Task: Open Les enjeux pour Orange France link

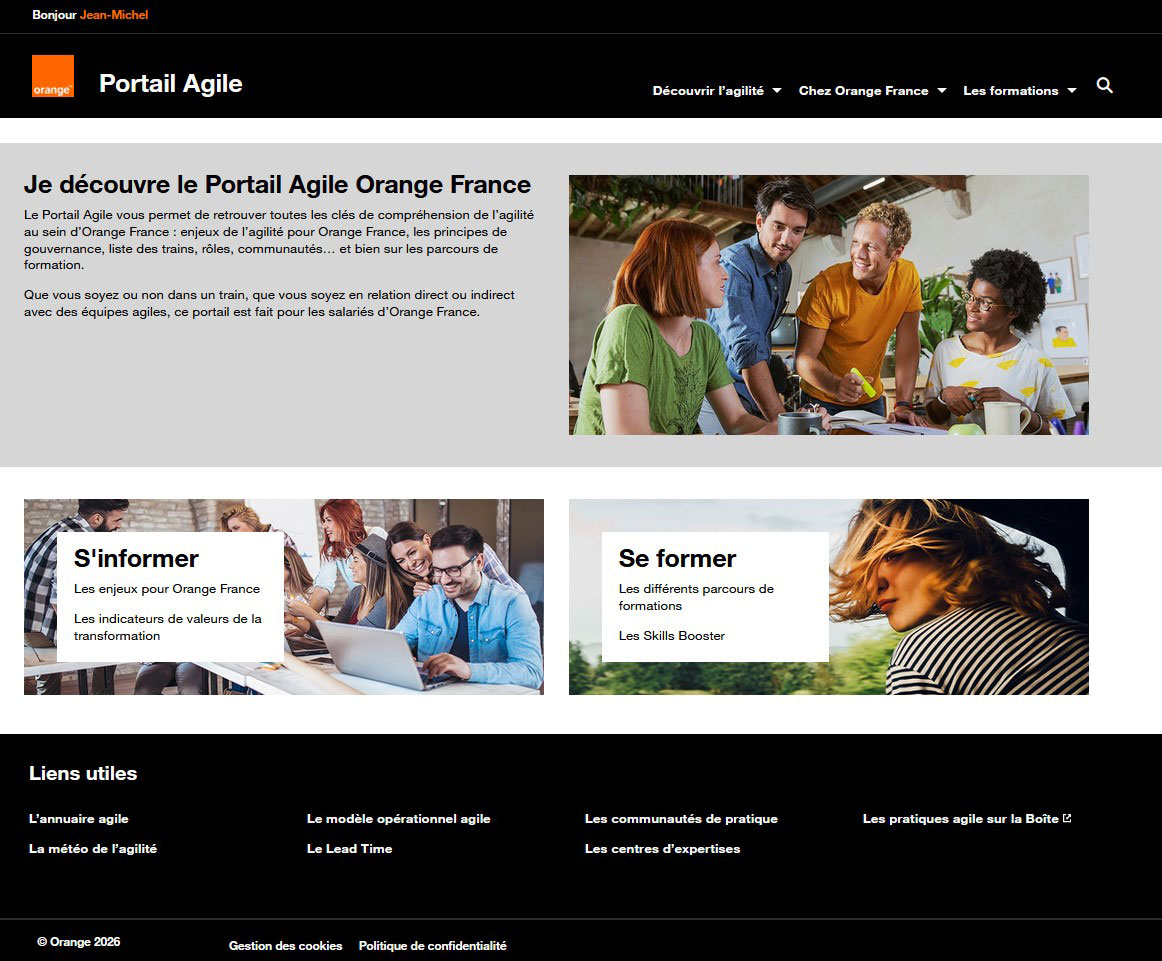Action: point(167,589)
